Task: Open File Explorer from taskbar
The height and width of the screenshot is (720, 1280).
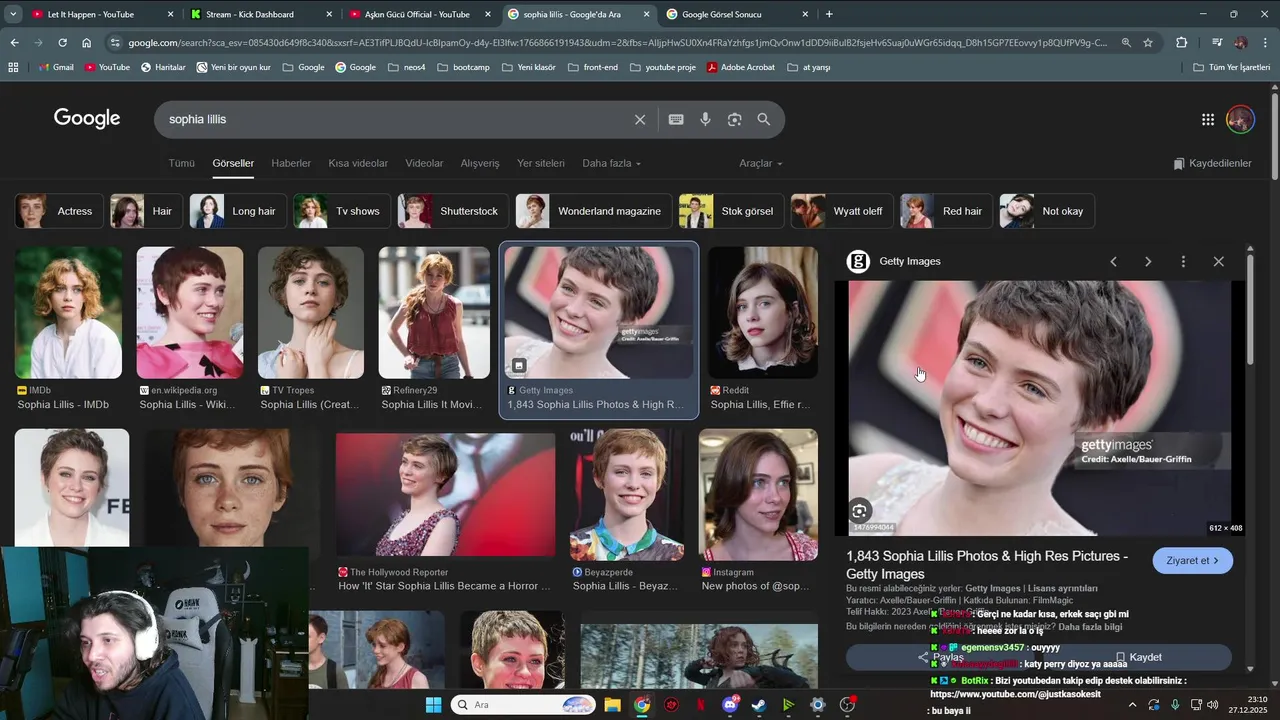Action: point(612,705)
